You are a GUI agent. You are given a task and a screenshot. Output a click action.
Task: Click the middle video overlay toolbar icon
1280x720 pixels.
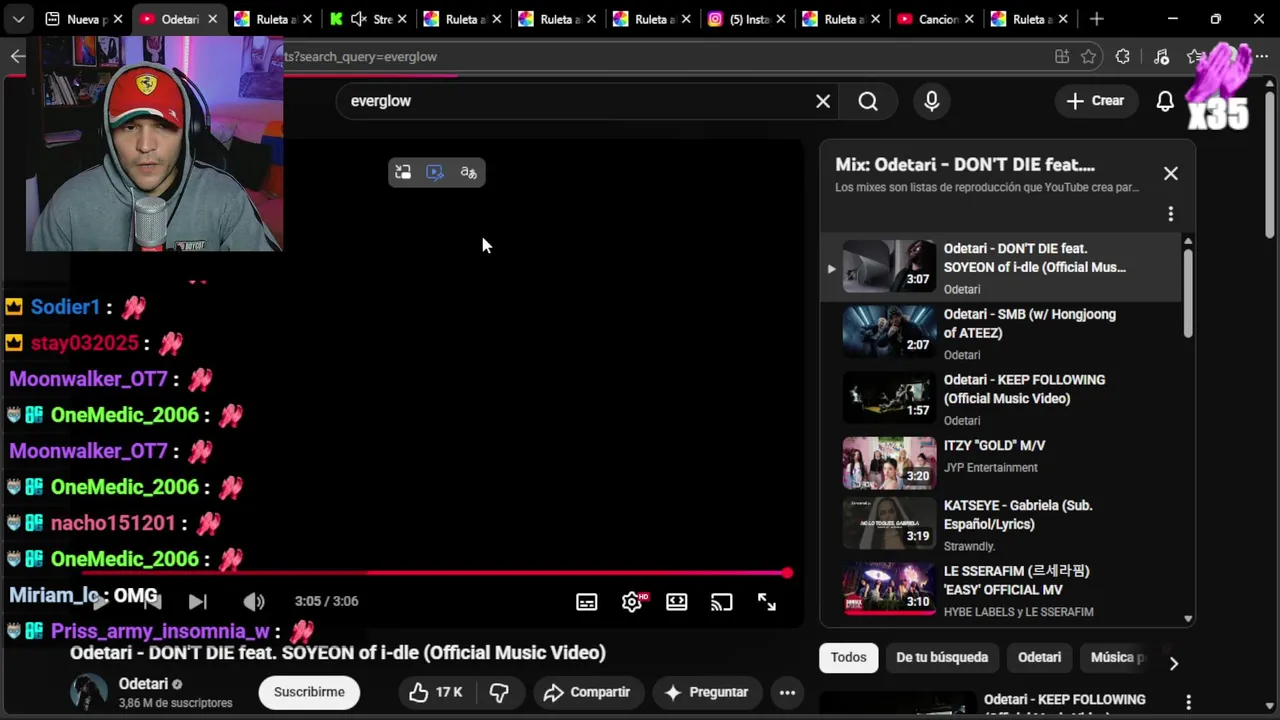(x=435, y=173)
